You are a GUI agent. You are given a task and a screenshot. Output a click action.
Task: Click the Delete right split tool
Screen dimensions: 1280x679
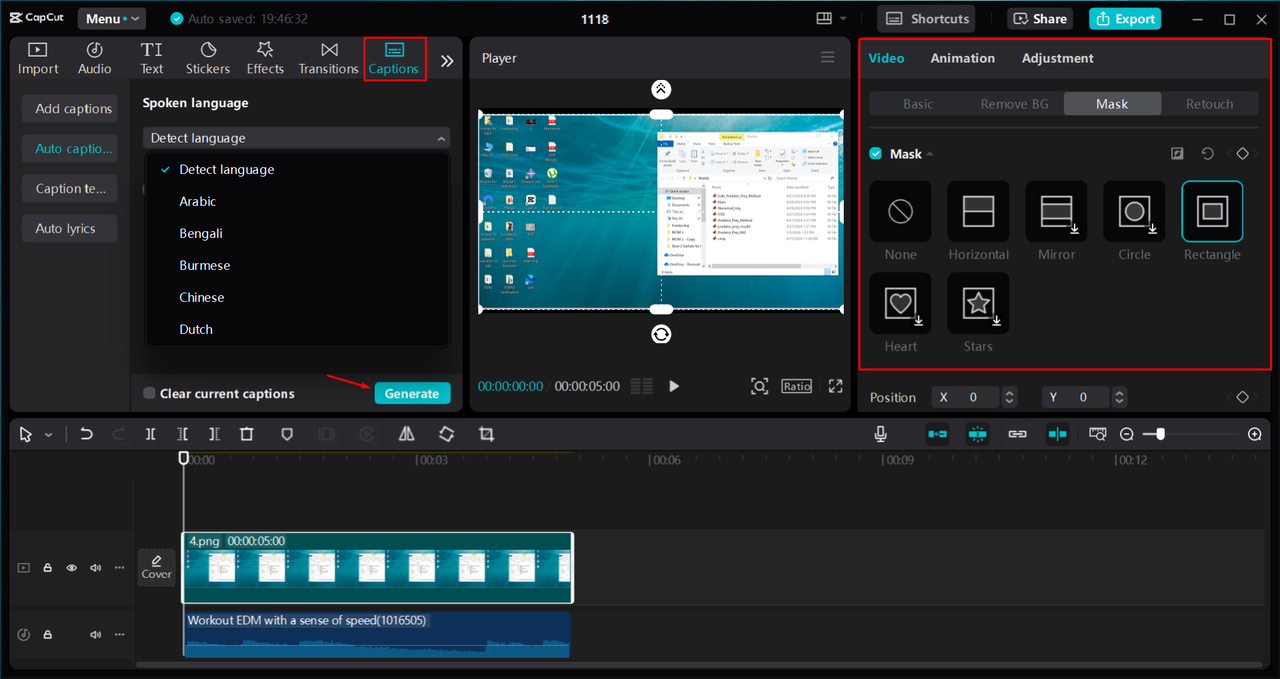(214, 434)
